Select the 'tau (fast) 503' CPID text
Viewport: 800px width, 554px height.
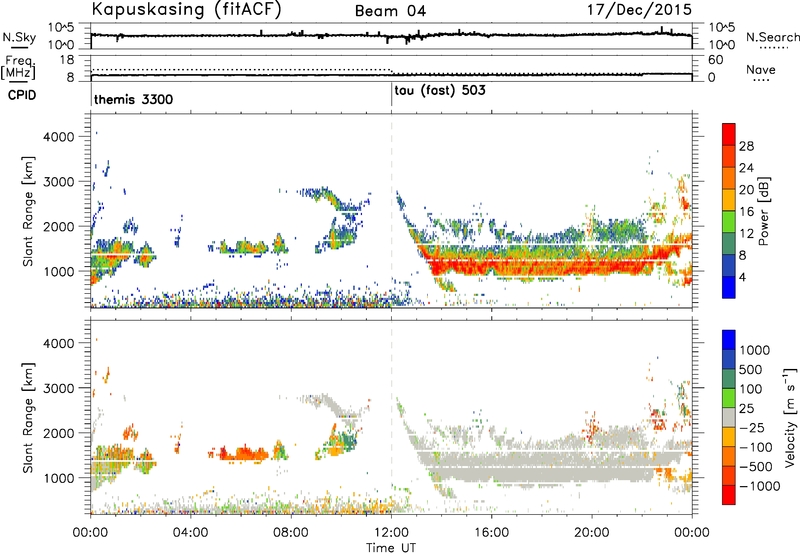[440, 91]
